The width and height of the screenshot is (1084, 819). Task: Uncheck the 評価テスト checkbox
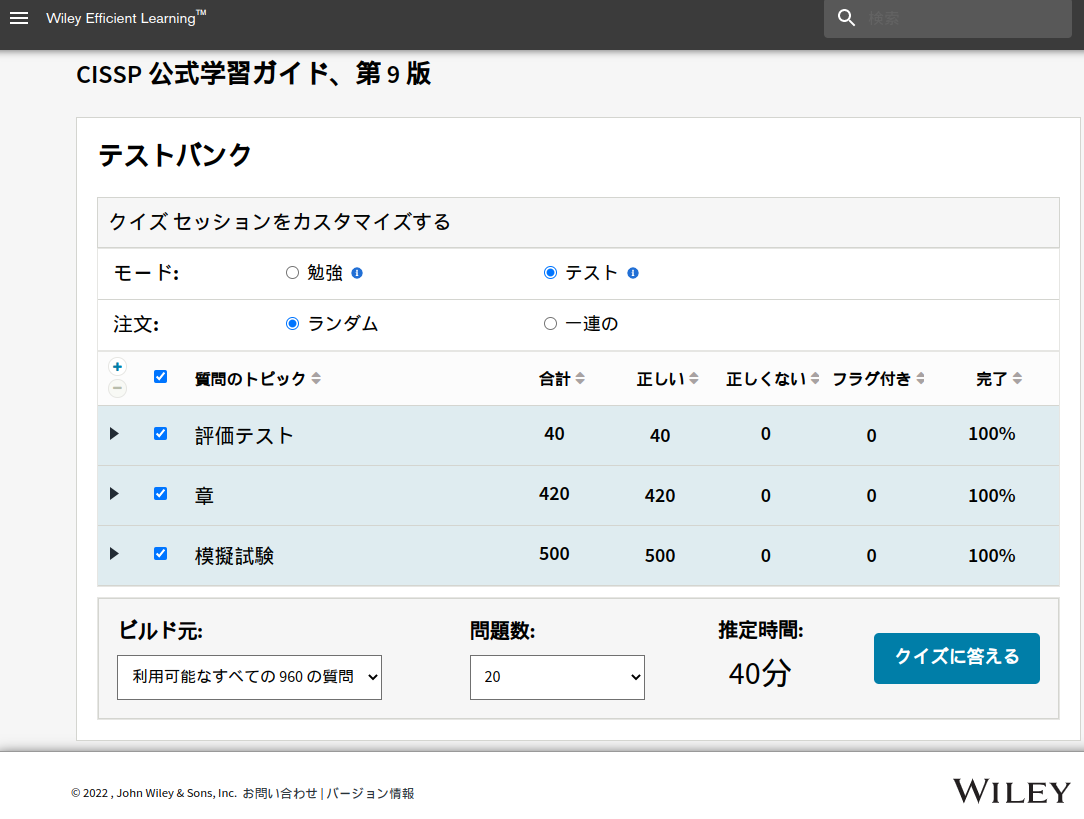[160, 434]
